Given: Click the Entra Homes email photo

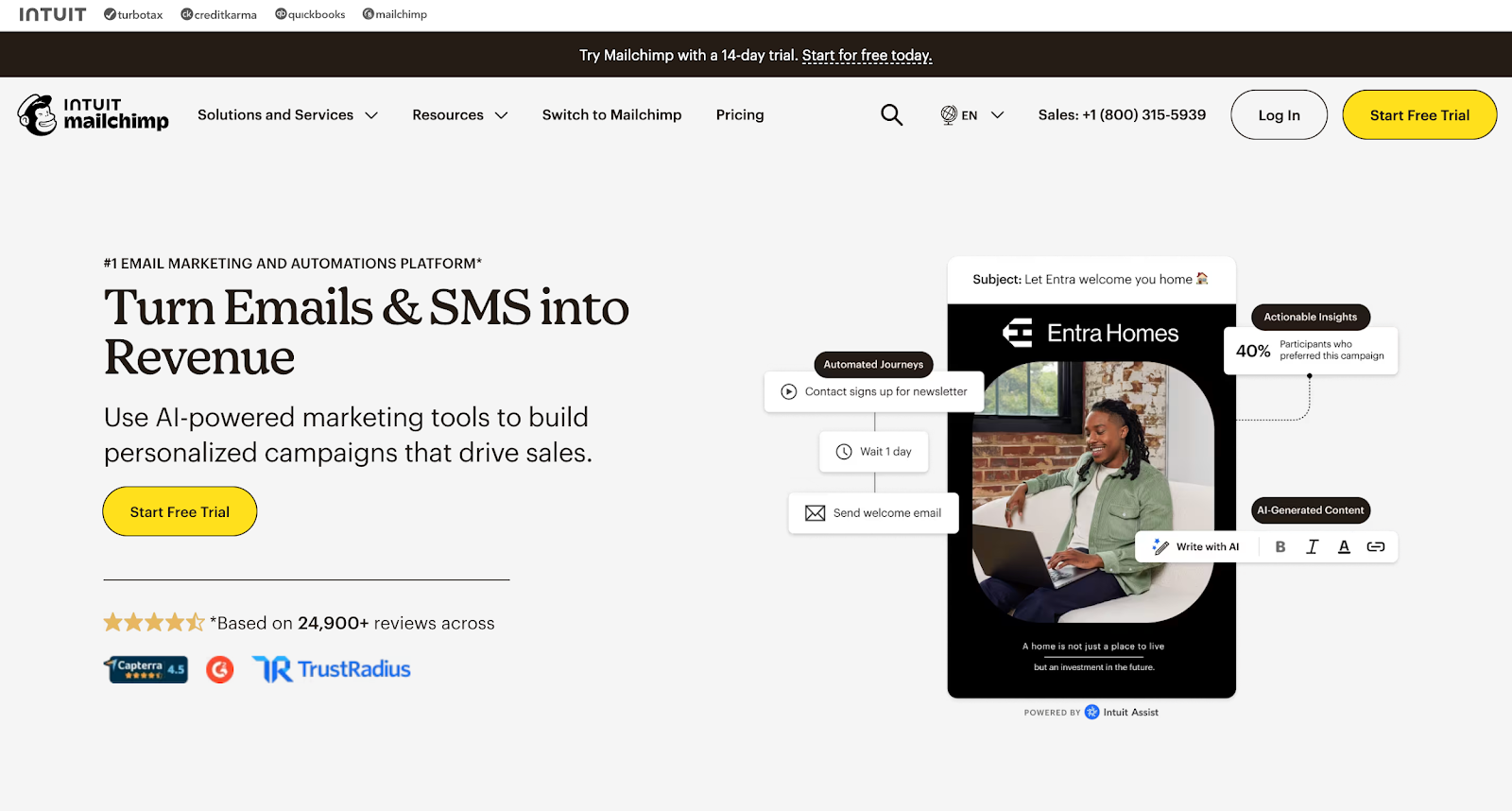Looking at the screenshot, I should pos(1092,491).
